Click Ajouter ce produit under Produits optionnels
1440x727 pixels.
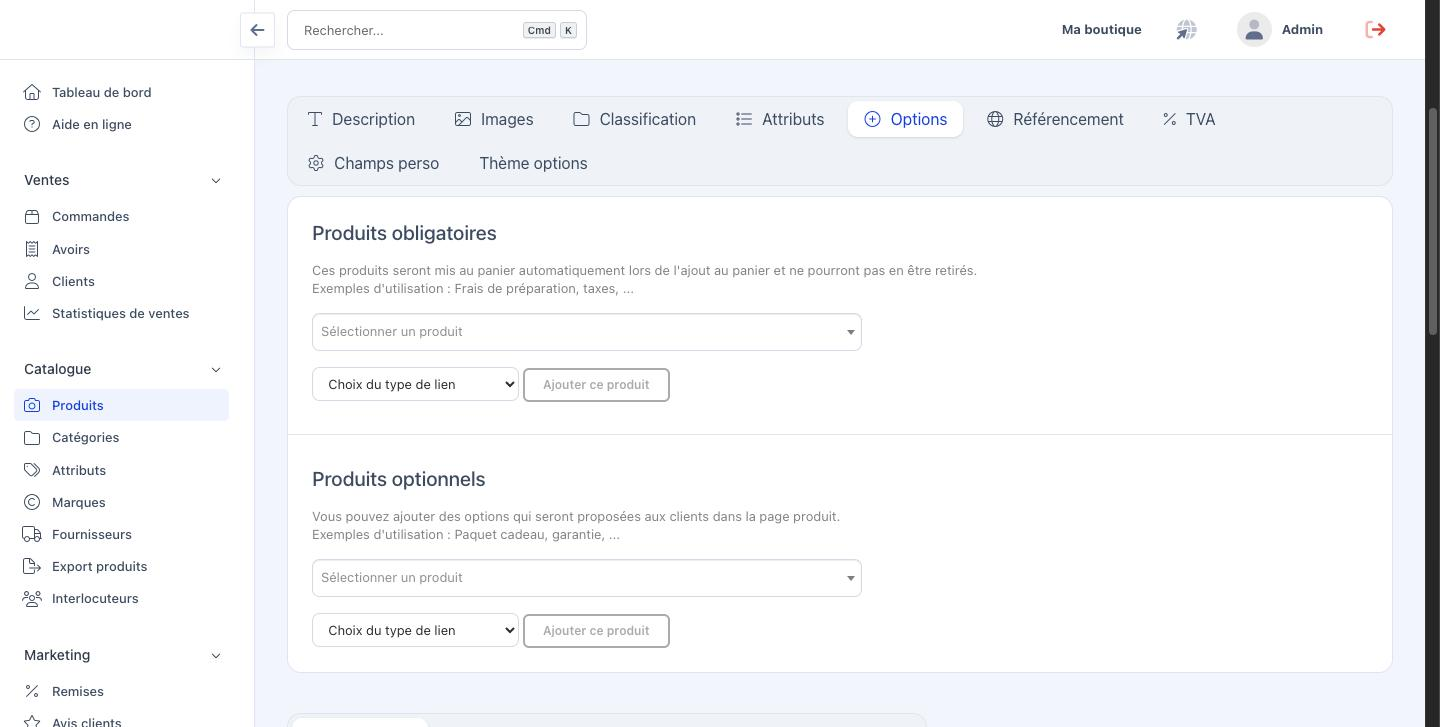pyautogui.click(x=596, y=630)
